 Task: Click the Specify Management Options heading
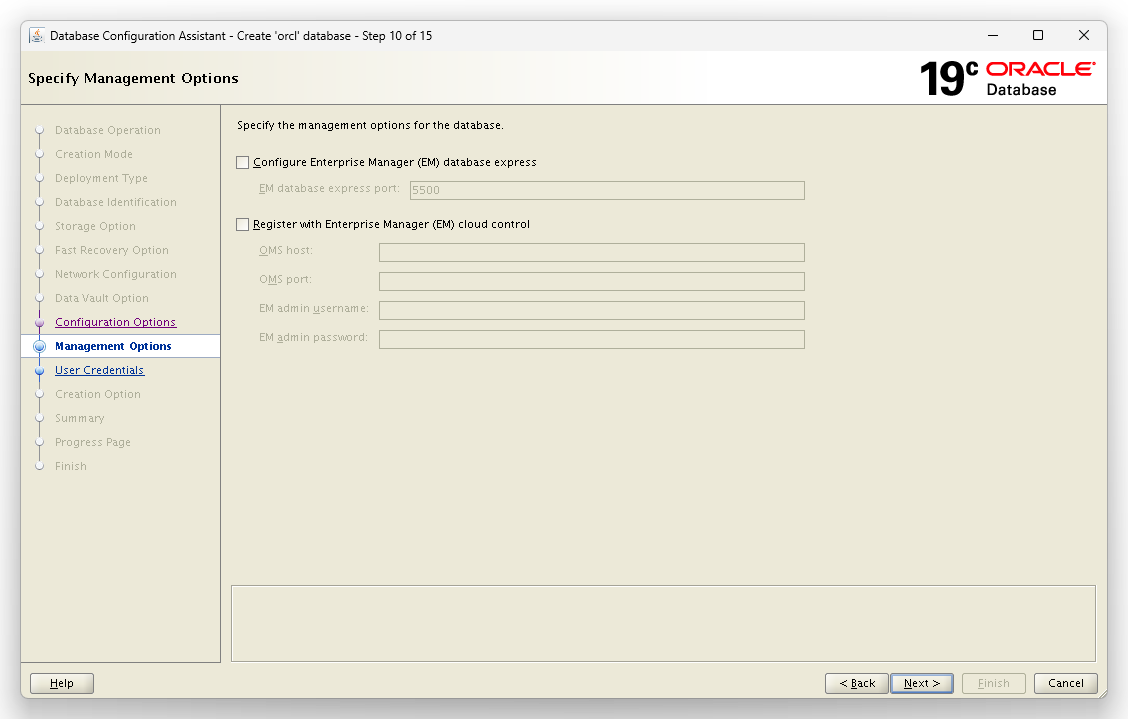133,78
